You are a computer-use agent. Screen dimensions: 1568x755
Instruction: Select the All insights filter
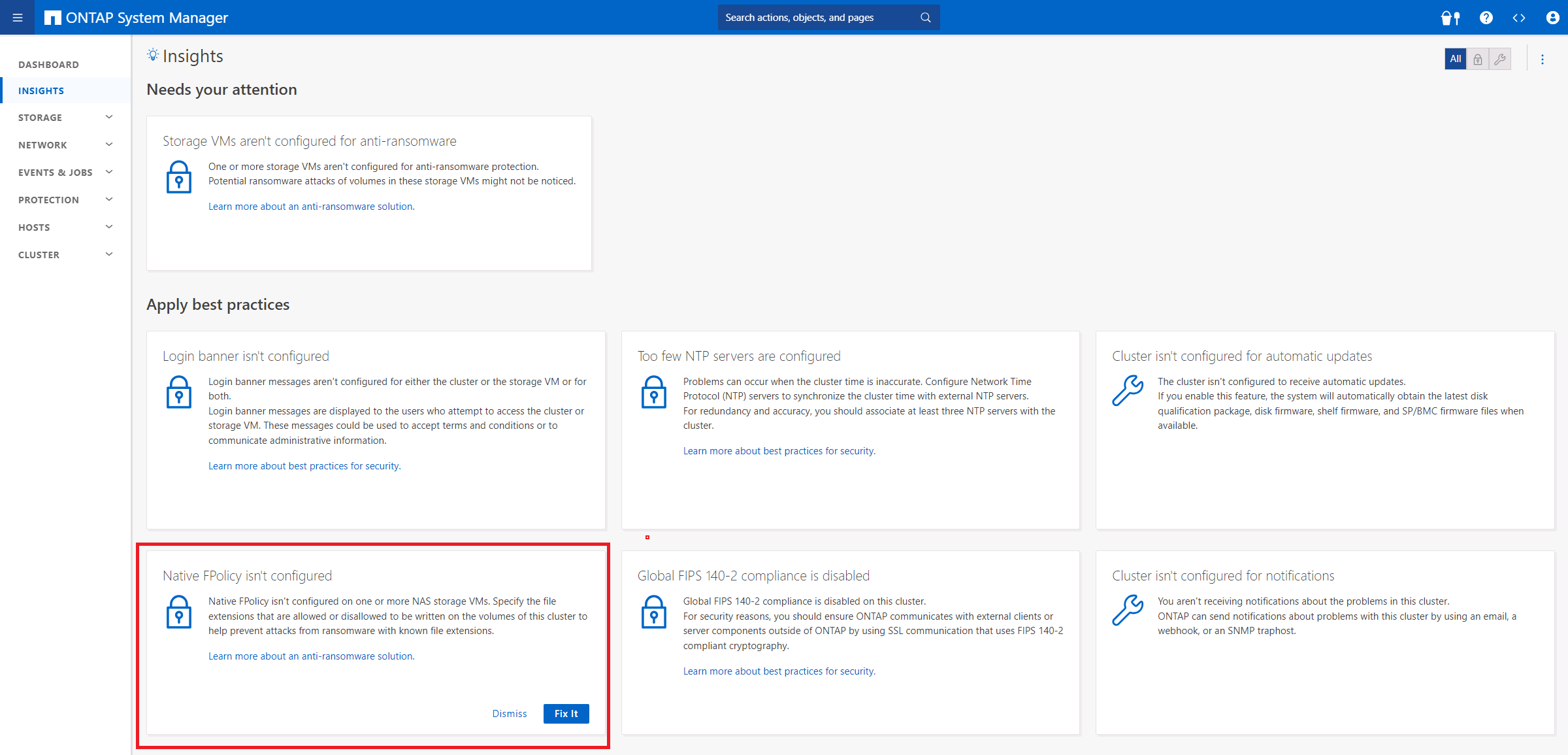(1455, 59)
